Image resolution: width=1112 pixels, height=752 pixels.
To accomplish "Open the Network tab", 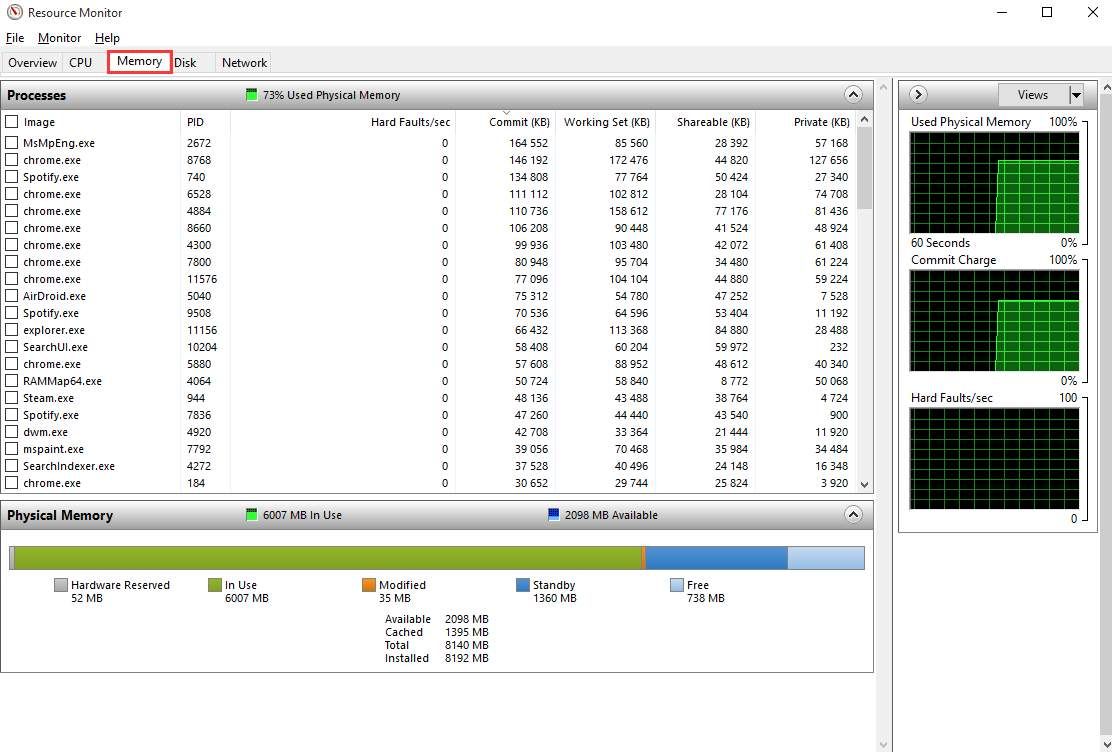I will pyautogui.click(x=244, y=62).
